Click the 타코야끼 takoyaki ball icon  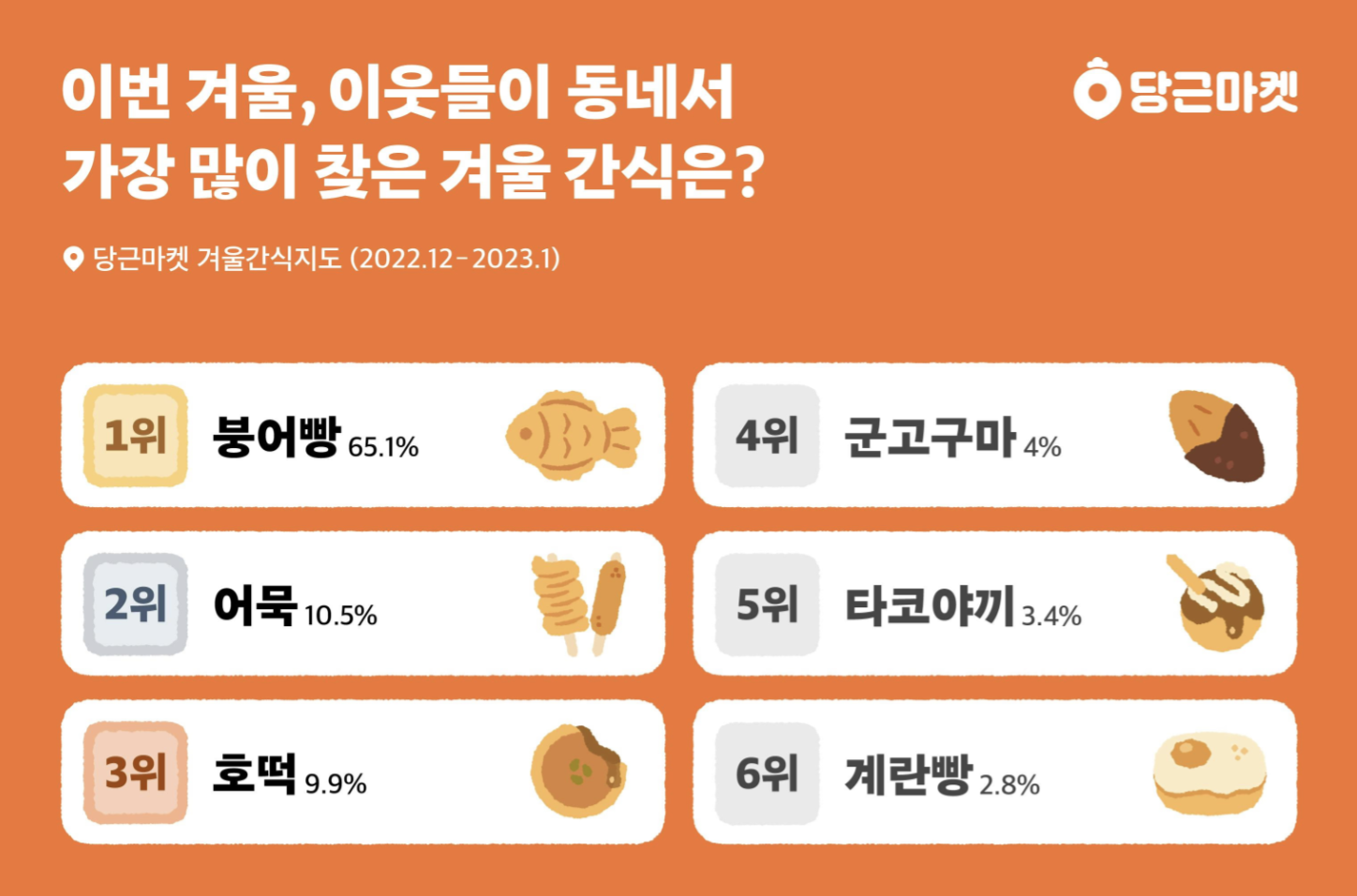(x=1215, y=603)
